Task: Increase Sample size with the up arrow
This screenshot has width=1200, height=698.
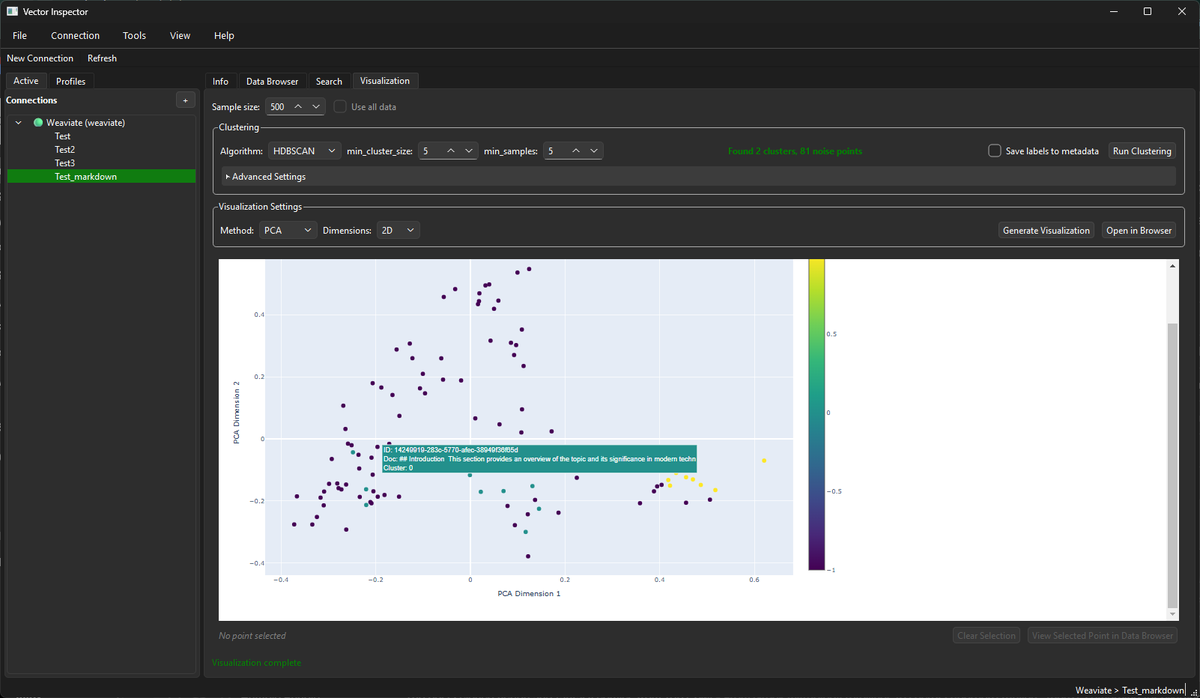Action: pyautogui.click(x=298, y=107)
